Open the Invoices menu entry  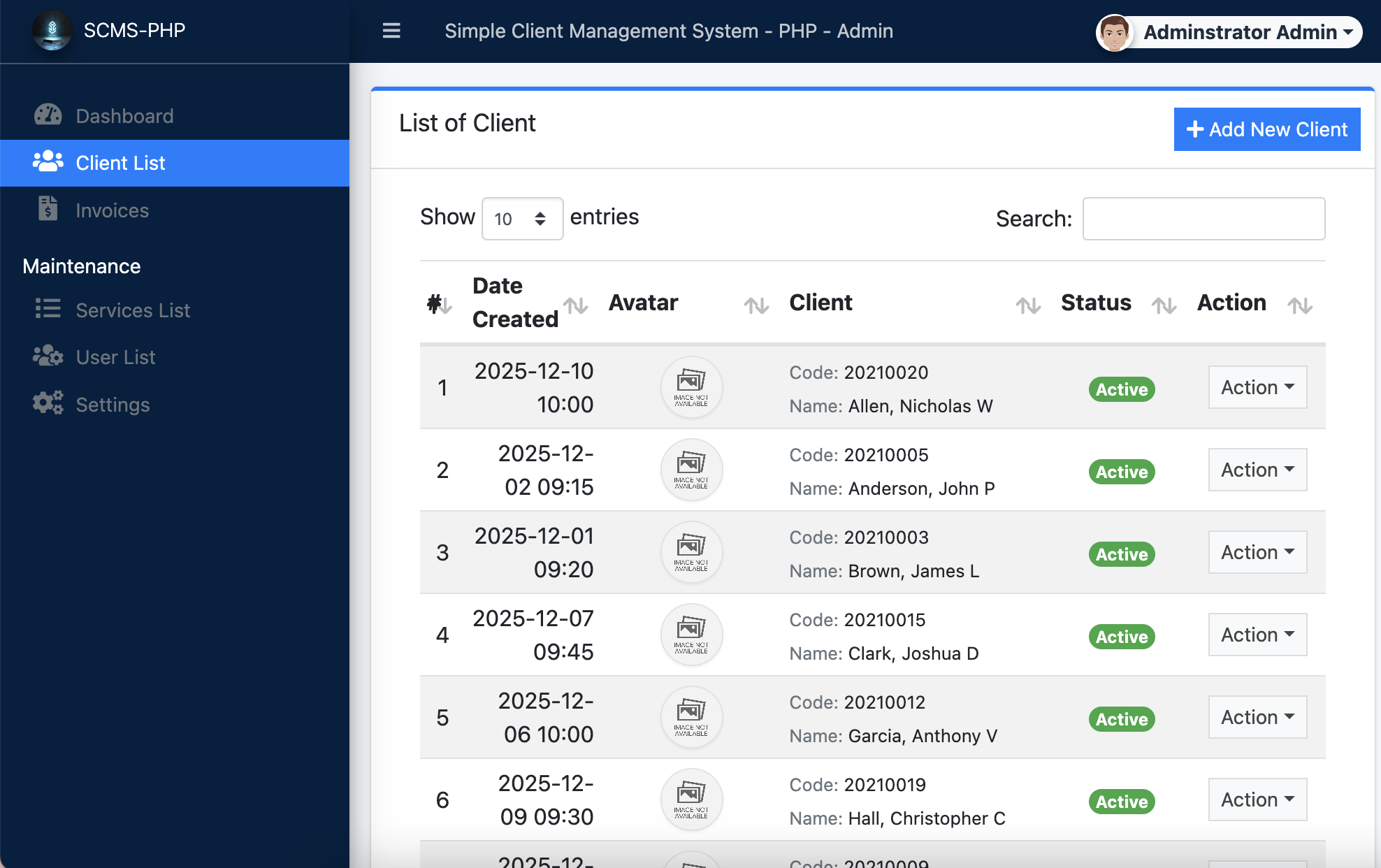pos(112,209)
